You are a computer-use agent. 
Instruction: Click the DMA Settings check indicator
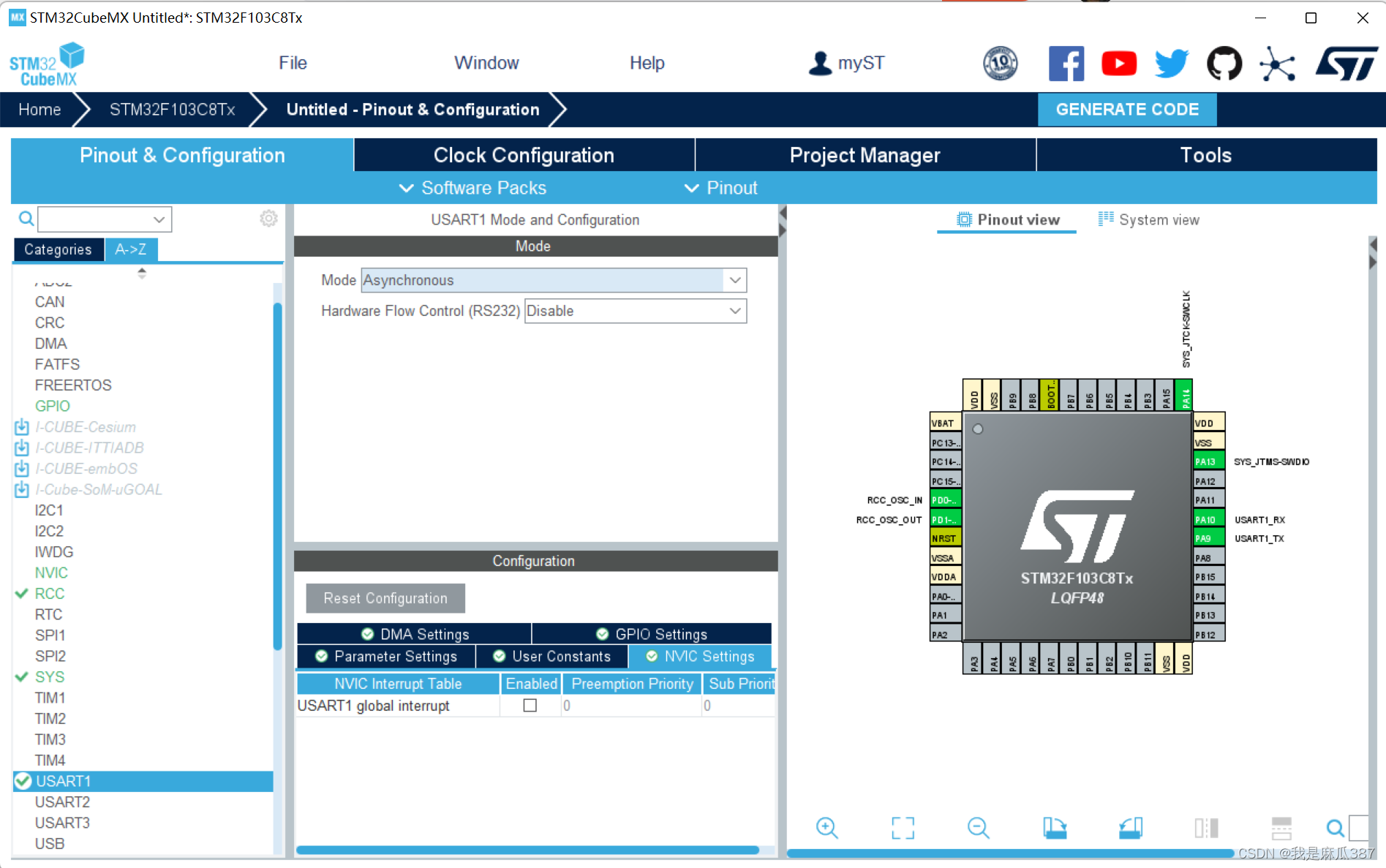point(366,633)
